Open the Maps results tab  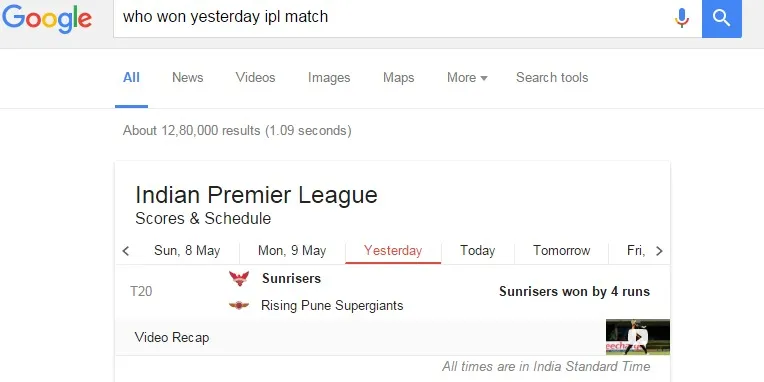pyautogui.click(x=399, y=77)
